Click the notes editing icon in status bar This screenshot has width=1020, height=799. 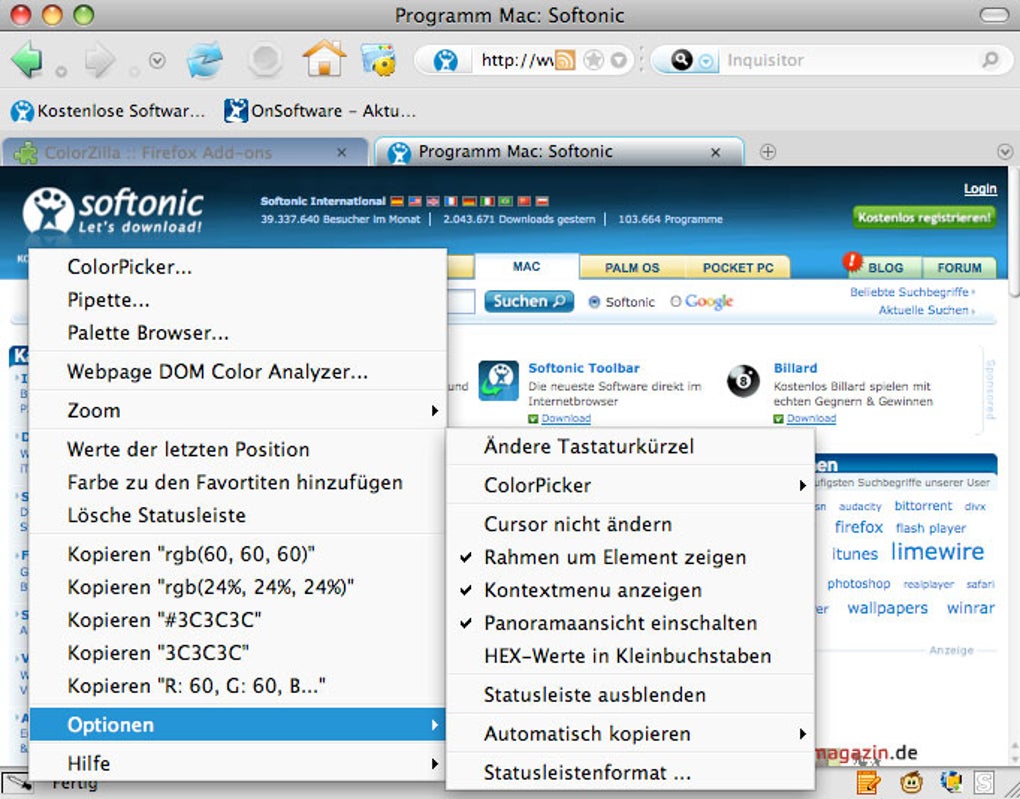coord(866,782)
